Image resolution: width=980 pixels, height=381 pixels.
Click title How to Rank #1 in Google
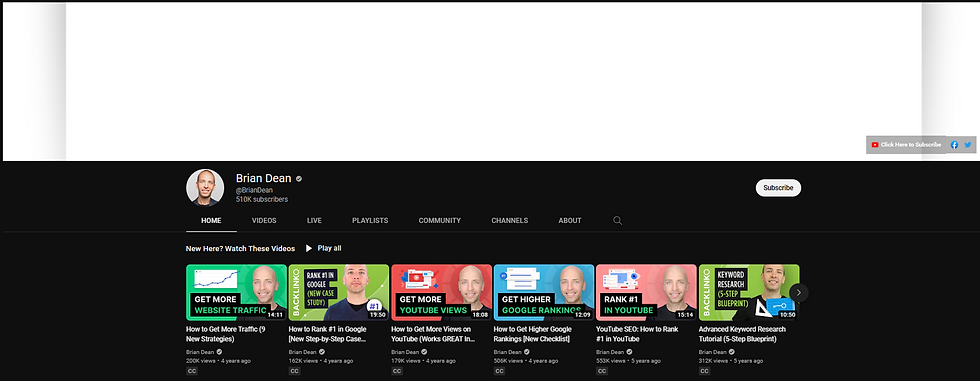pos(328,334)
